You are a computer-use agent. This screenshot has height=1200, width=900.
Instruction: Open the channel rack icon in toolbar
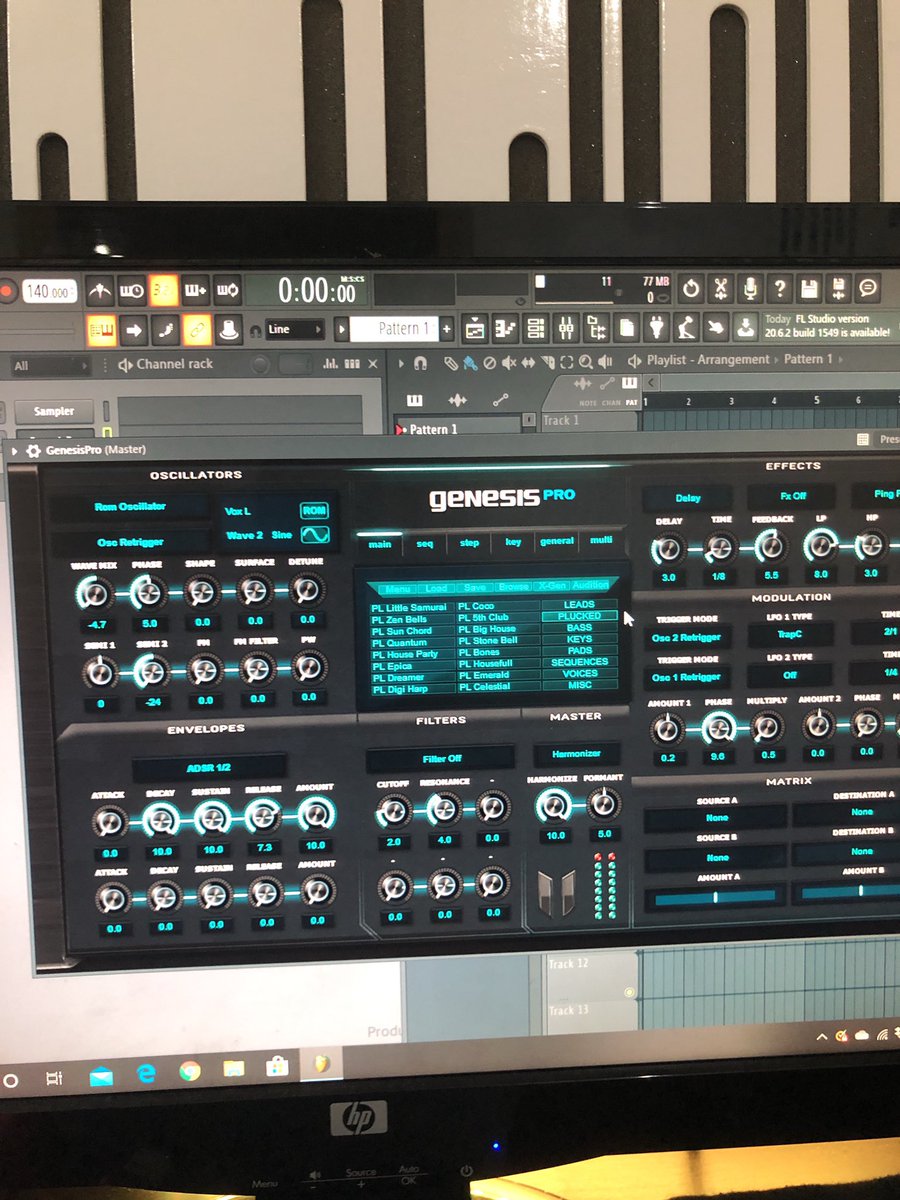coord(536,327)
